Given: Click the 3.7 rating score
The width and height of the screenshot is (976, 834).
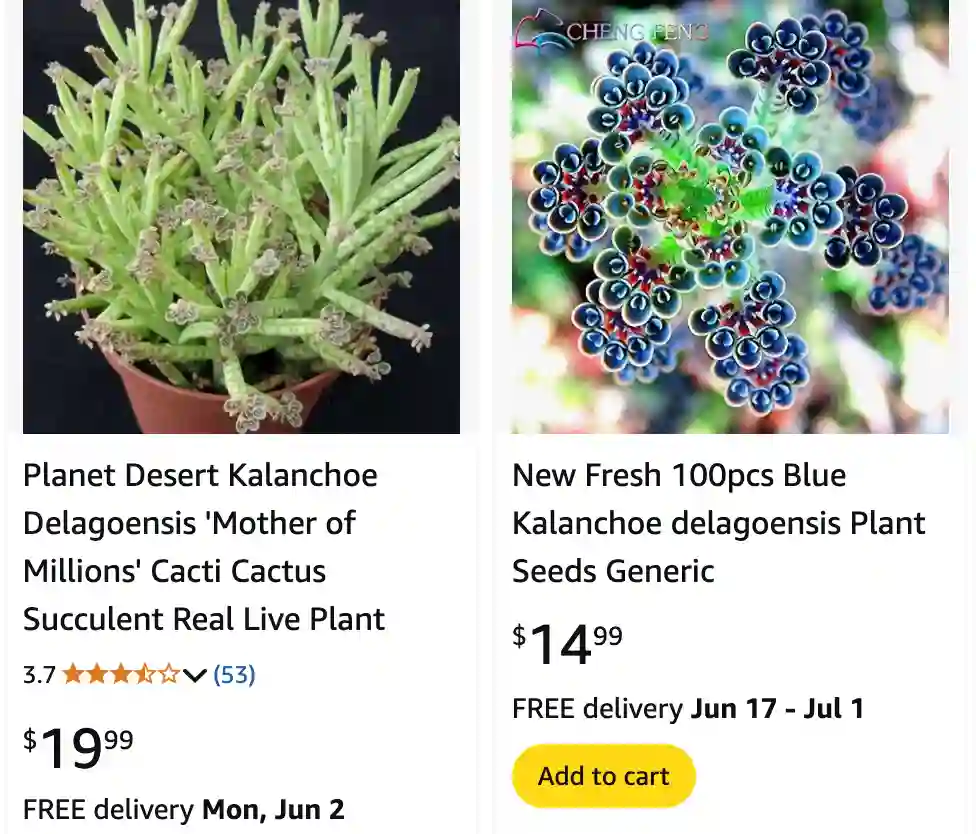Looking at the screenshot, I should coord(38,673).
